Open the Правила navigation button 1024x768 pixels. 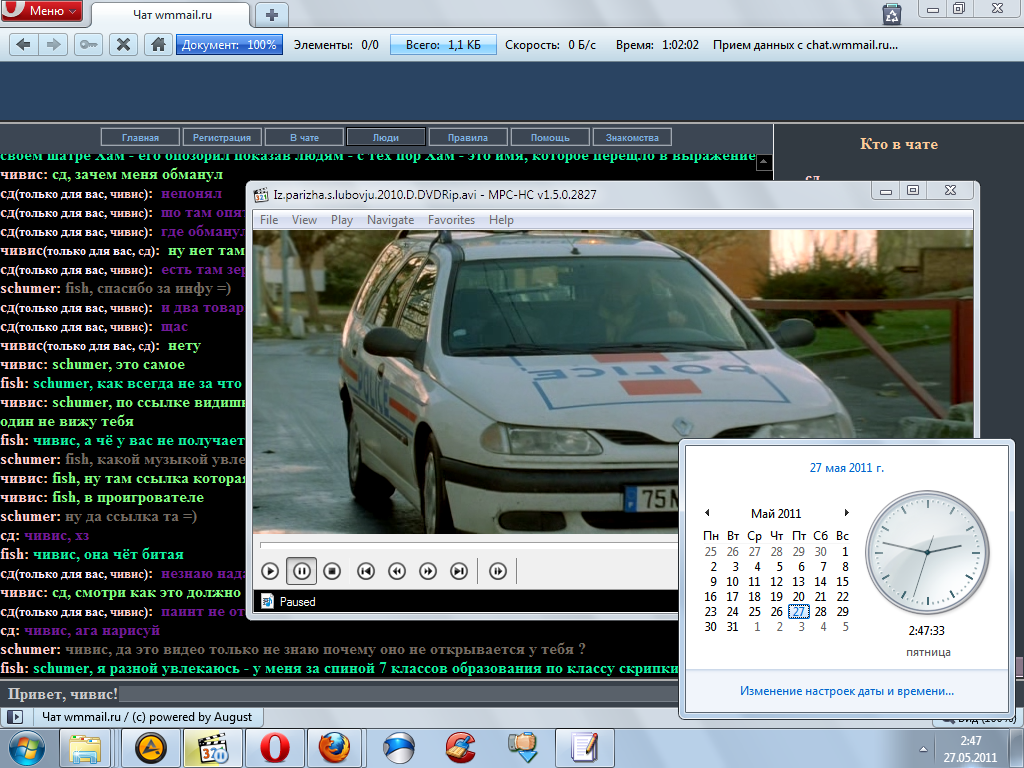pos(468,137)
